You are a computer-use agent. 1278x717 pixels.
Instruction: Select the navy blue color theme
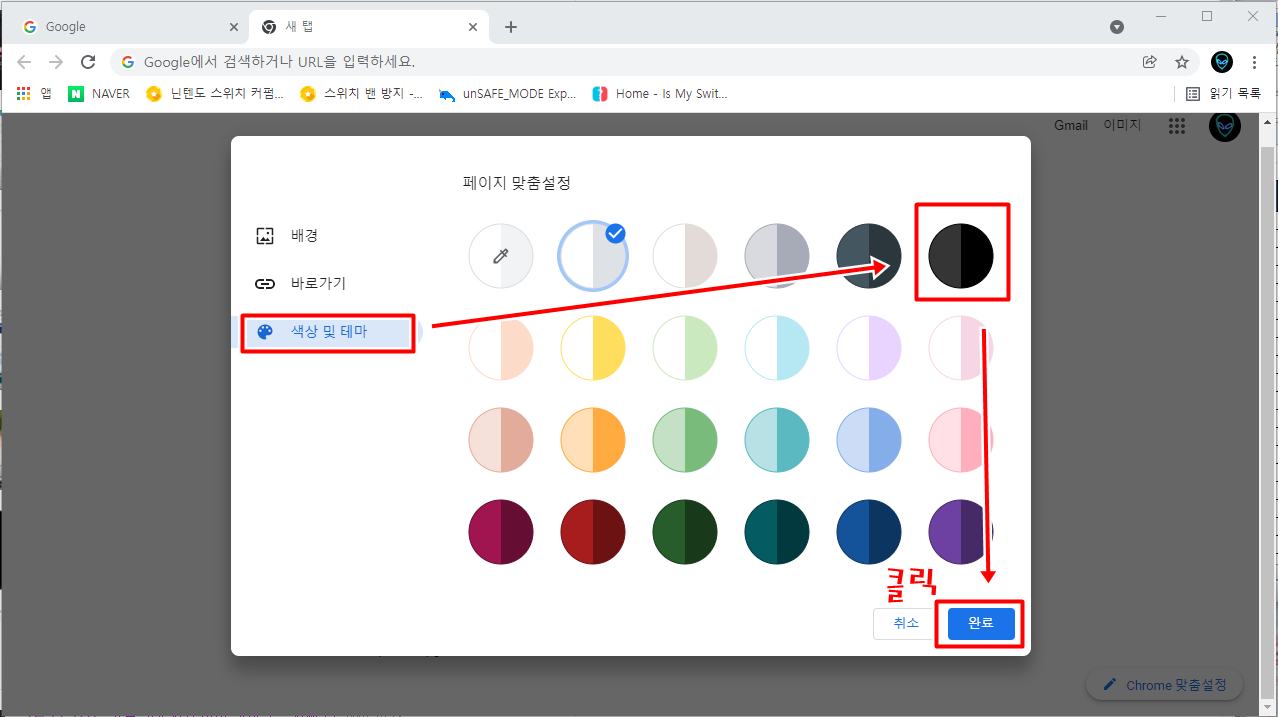coord(869,532)
